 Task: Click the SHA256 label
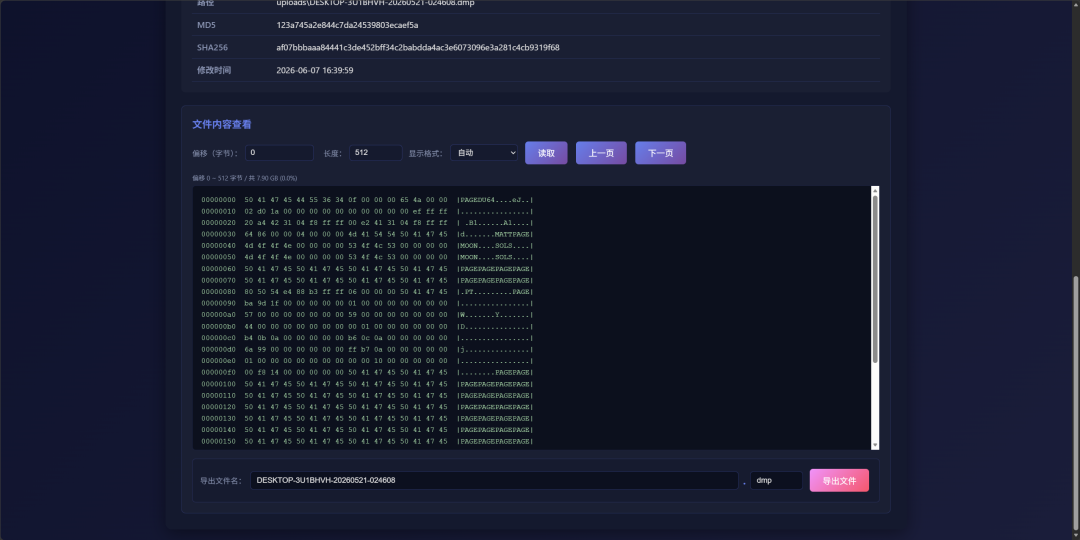212,48
